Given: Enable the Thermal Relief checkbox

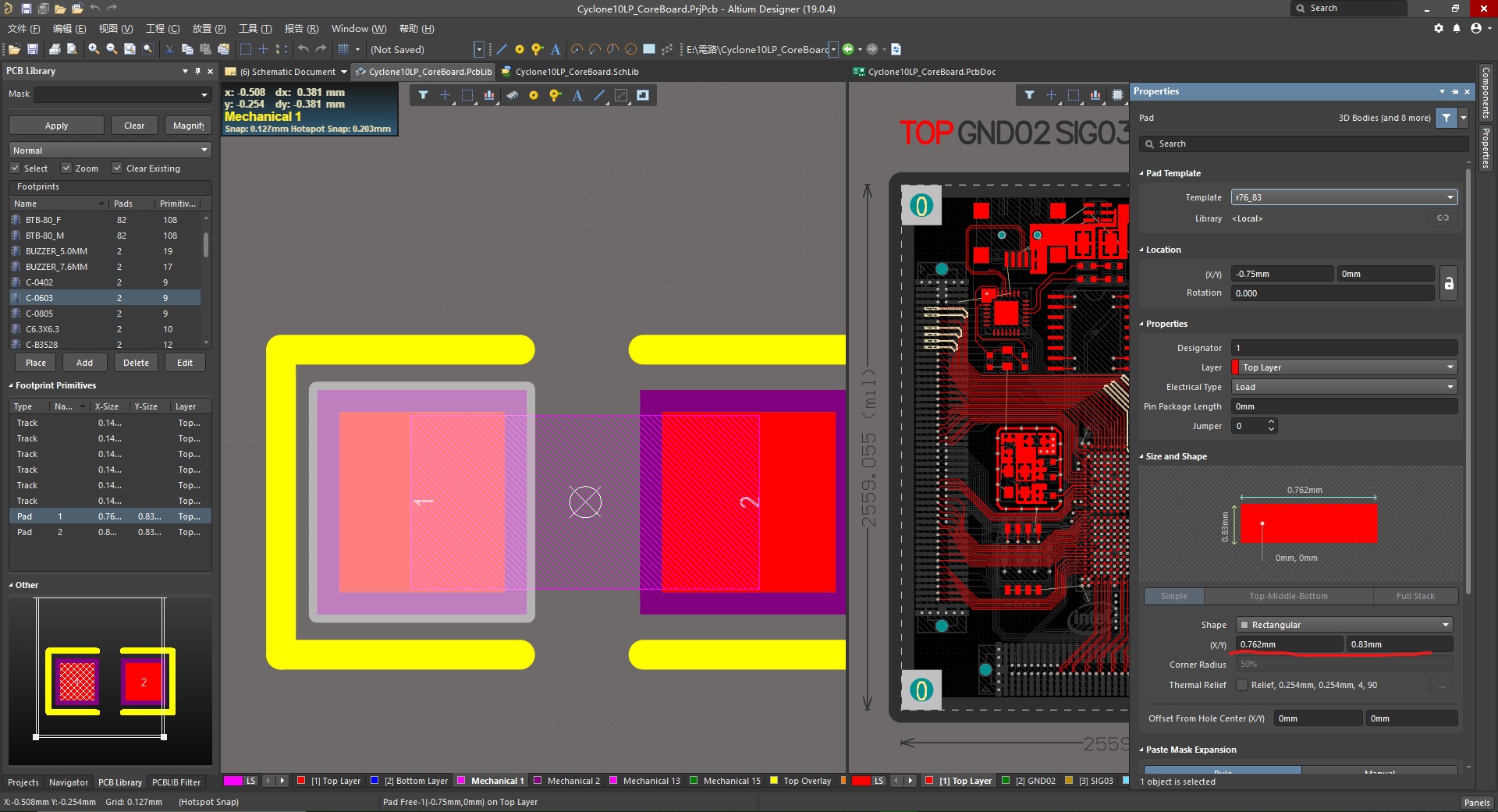Looking at the screenshot, I should point(1241,685).
